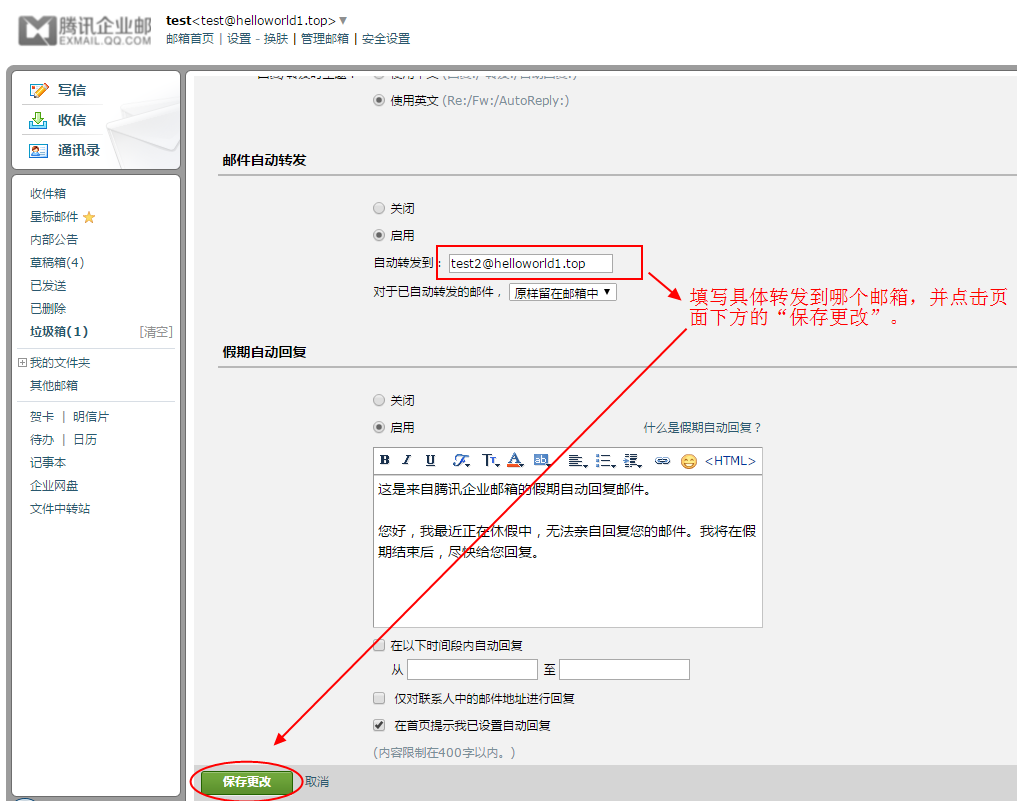This screenshot has height=801, width=1017.
Task: Select 关闭 radio under mail auto-forwarding
Action: (379, 209)
